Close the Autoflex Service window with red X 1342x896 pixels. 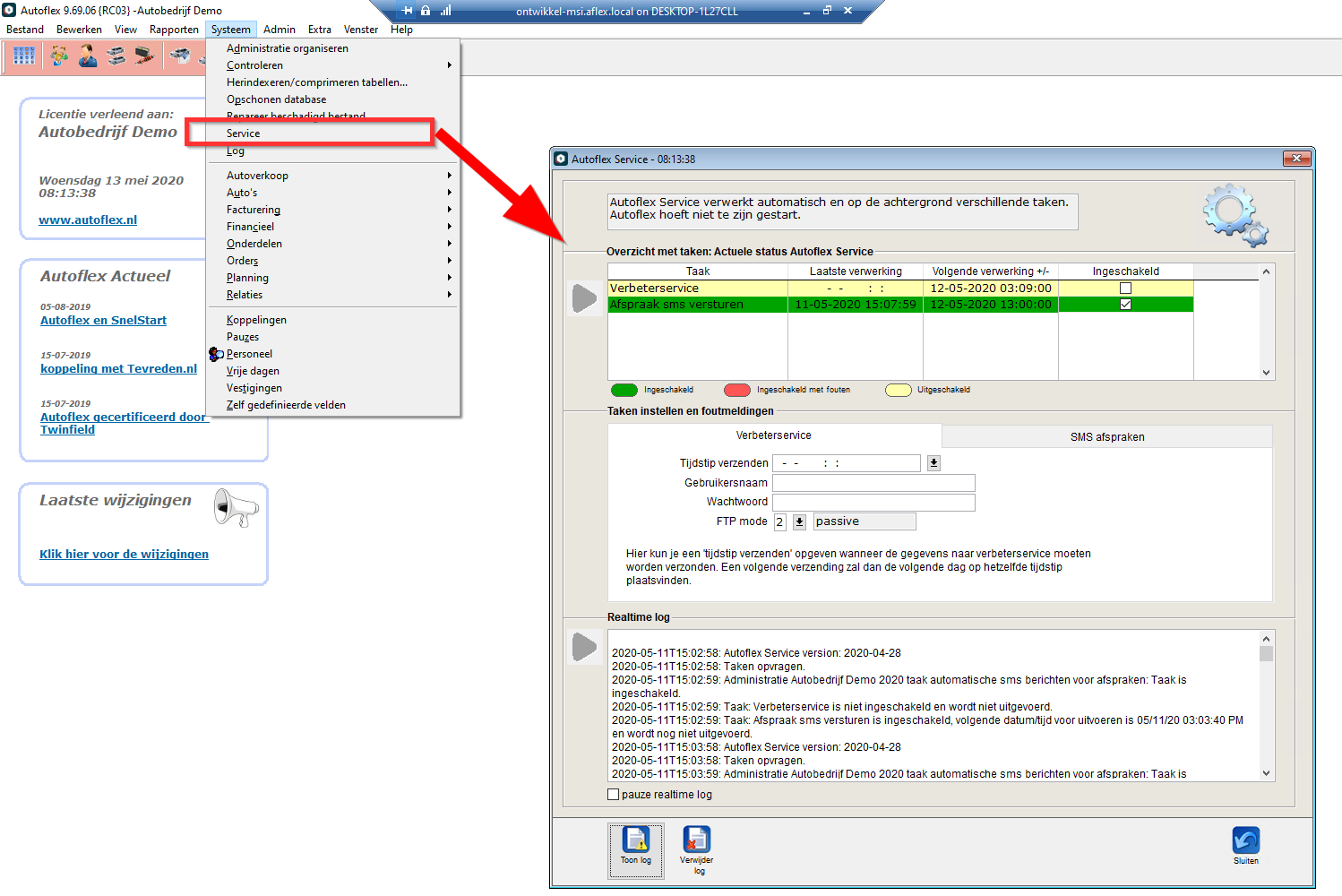(1296, 159)
